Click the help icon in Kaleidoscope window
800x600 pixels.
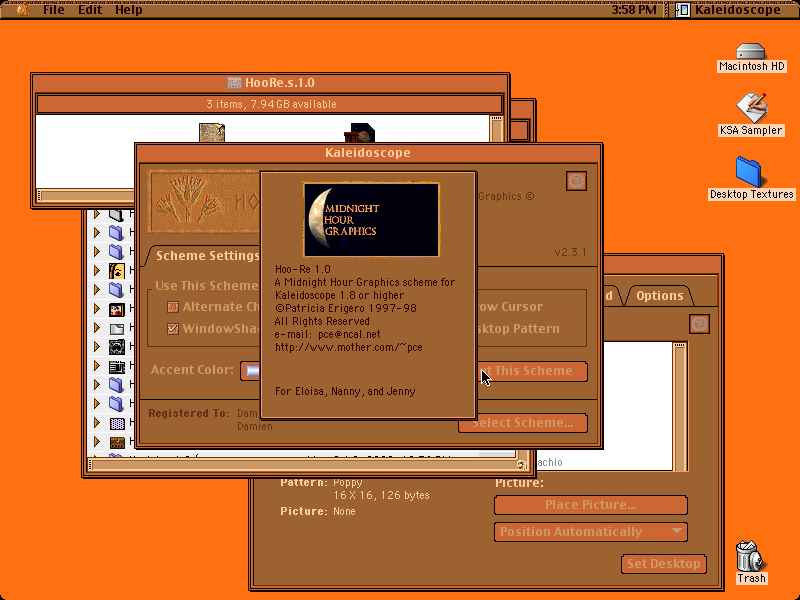576,181
